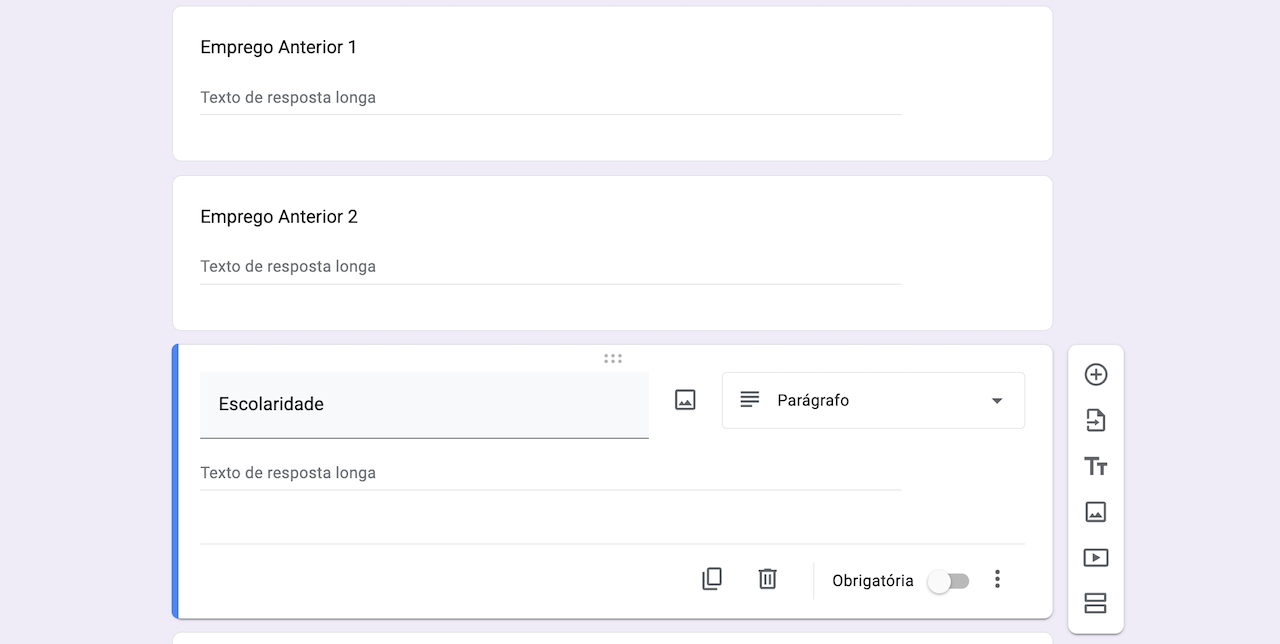
Task: Click long answer text under Emprego Anterior 1
Action: (x=288, y=98)
